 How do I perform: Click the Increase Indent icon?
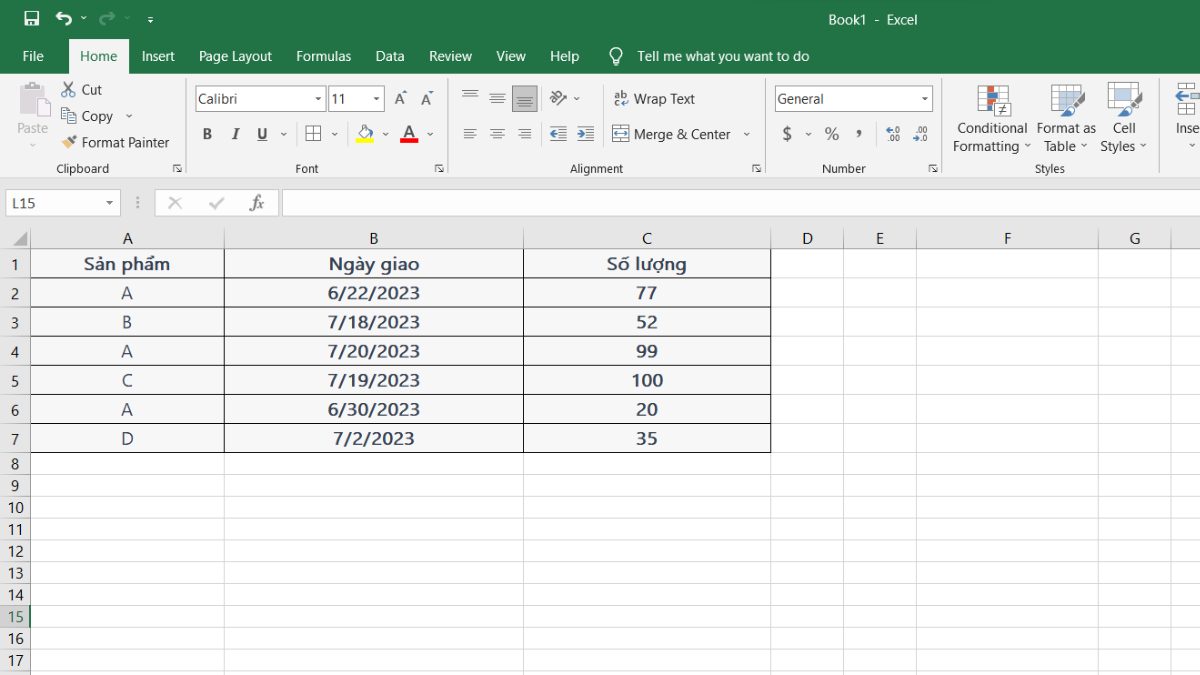[x=586, y=134]
